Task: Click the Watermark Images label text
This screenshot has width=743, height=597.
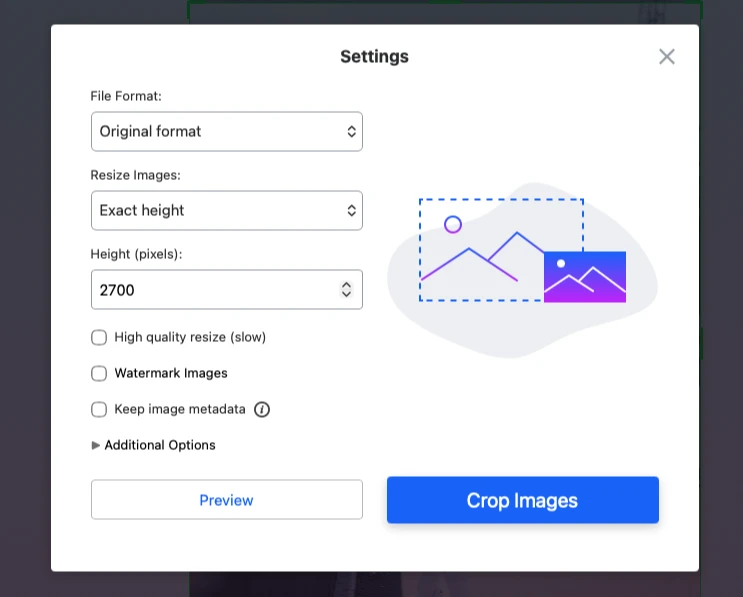Action: pyautogui.click(x=171, y=373)
